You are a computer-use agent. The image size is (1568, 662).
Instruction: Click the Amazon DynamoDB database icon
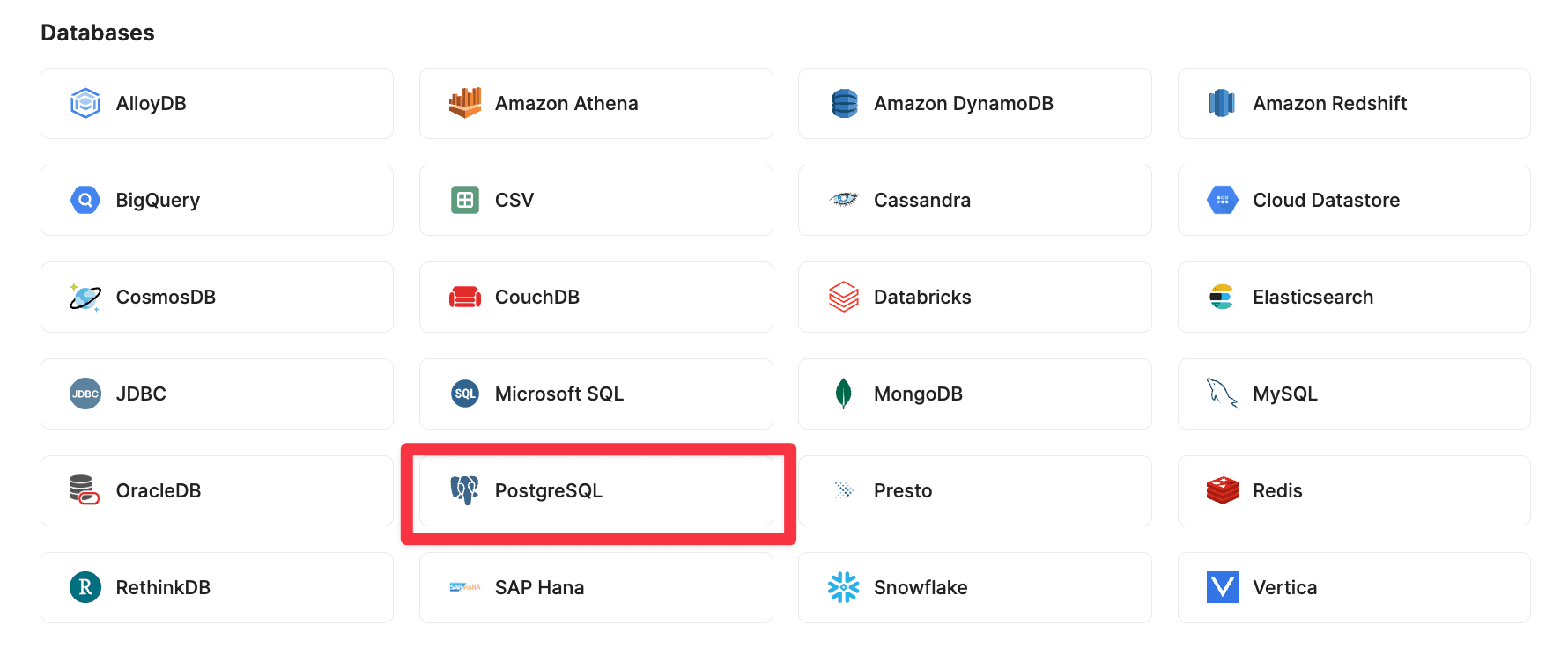click(x=843, y=103)
